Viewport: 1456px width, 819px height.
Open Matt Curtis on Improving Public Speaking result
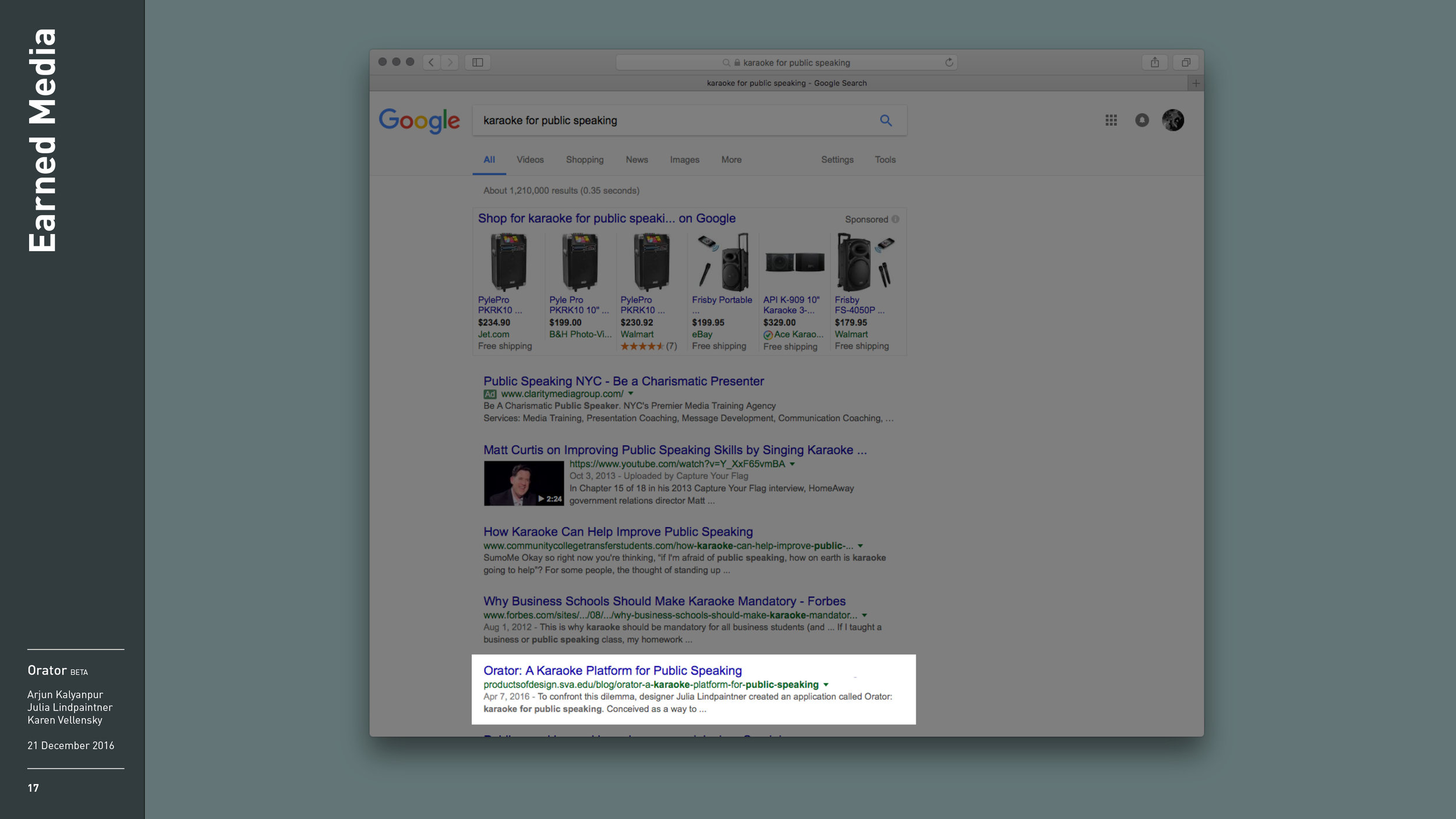(x=674, y=450)
